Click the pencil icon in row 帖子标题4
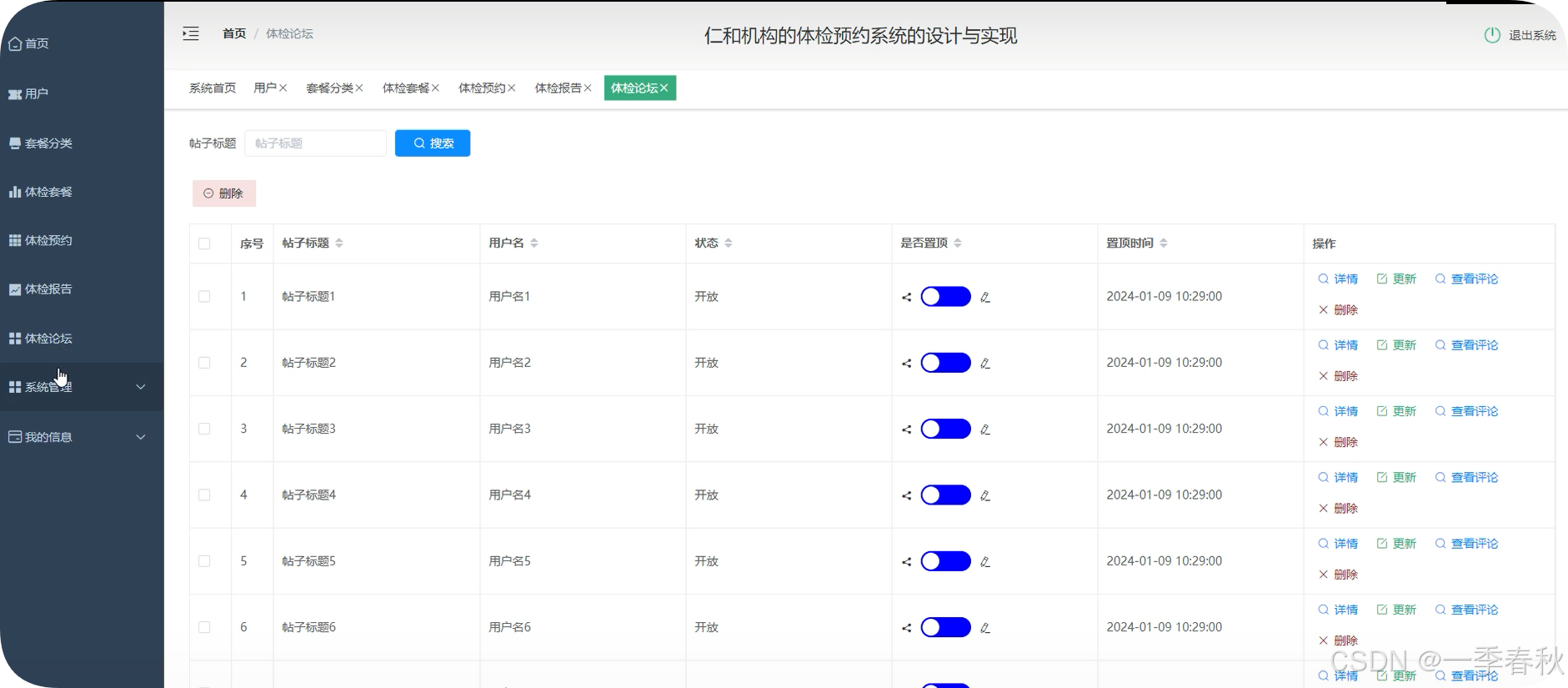This screenshot has width=1568, height=688. point(985,495)
